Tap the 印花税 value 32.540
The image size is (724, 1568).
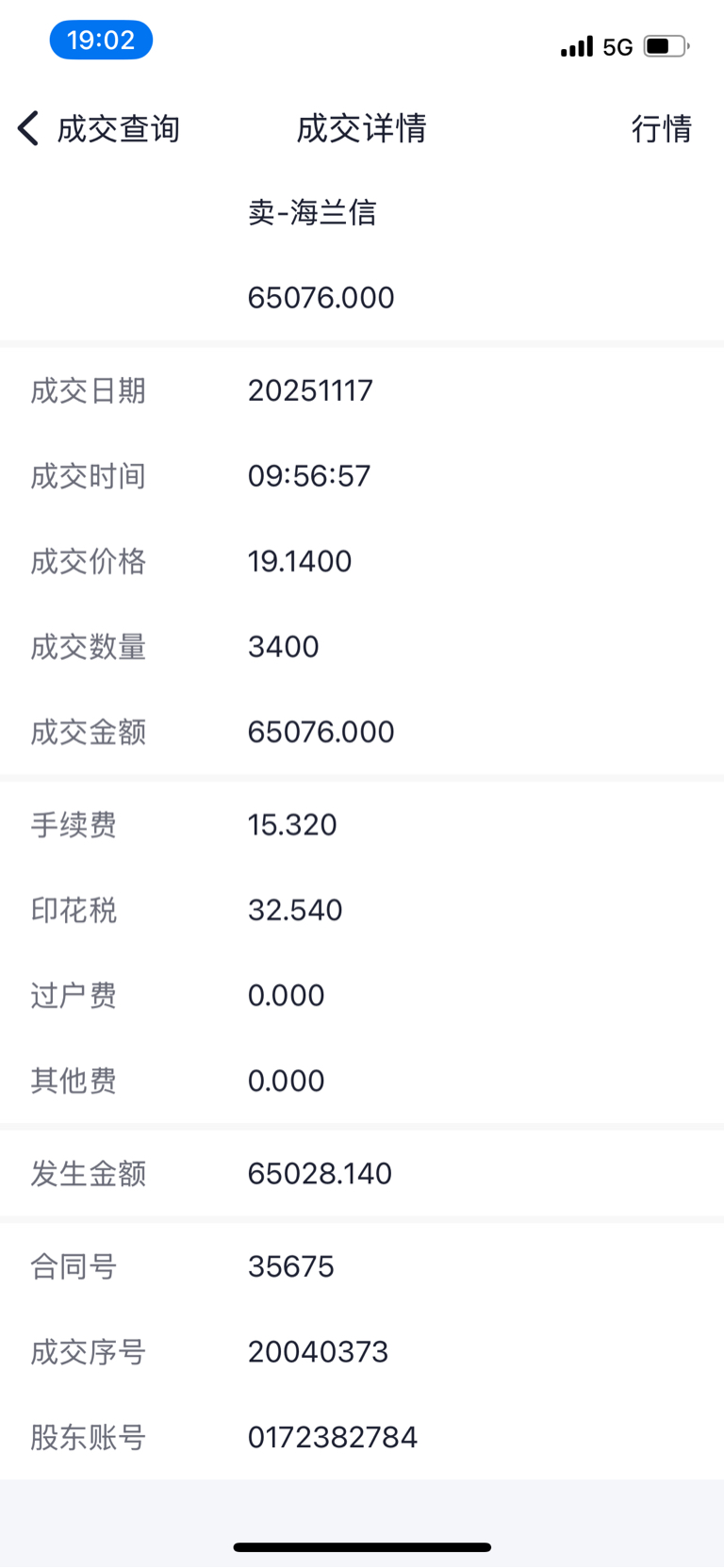(x=295, y=910)
